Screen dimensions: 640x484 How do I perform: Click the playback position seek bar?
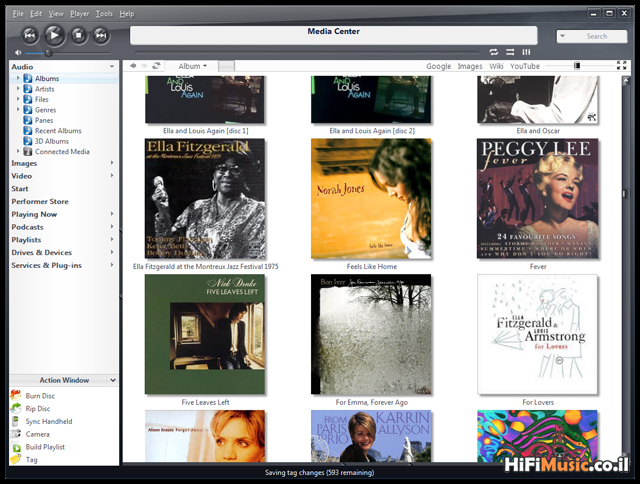(307, 52)
